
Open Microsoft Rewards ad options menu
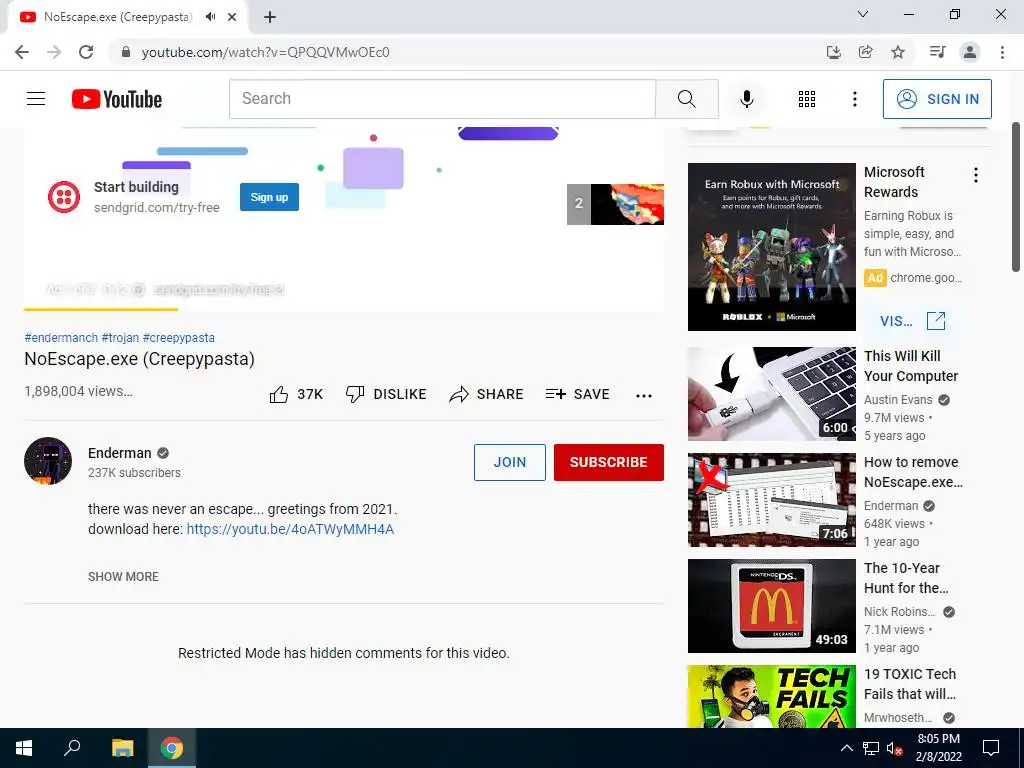tap(975, 174)
